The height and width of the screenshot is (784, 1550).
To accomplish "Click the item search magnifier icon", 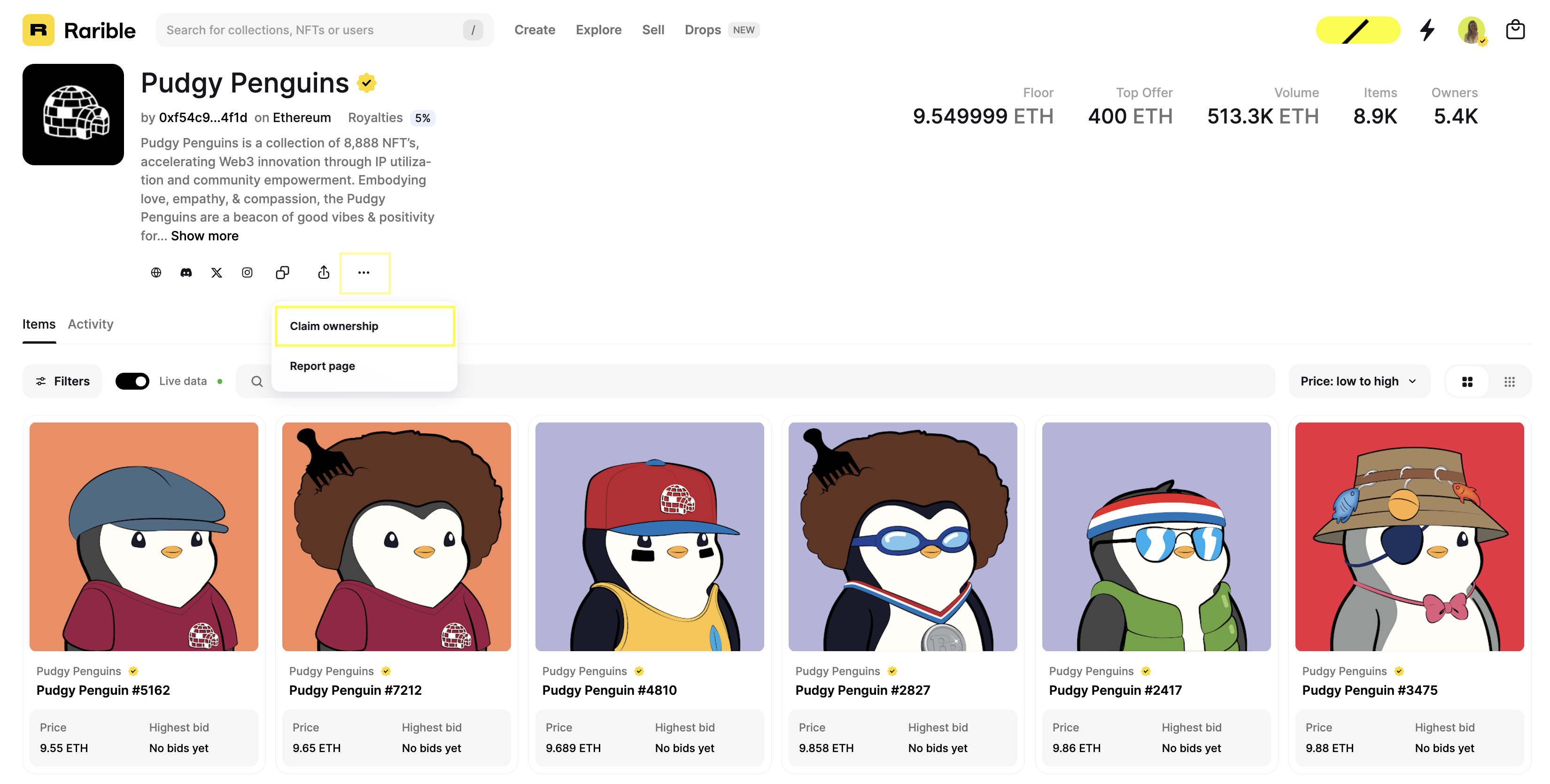I will pos(257,382).
